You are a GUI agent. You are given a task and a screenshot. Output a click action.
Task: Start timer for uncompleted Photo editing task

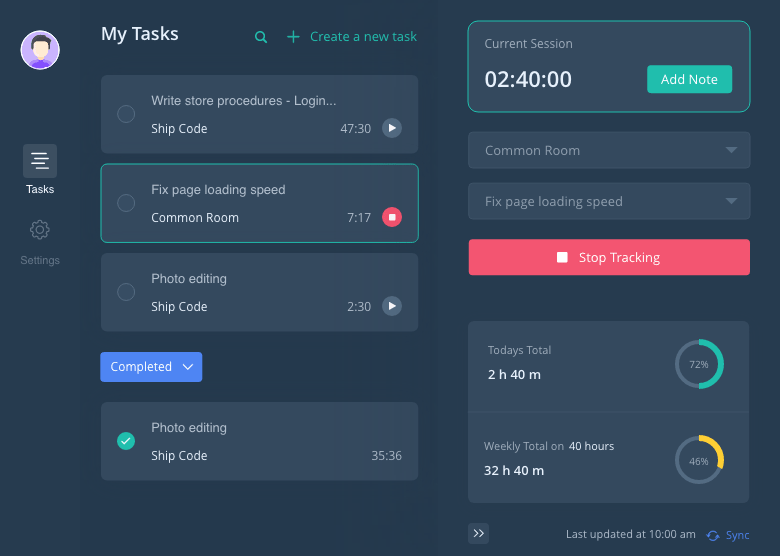[392, 306]
